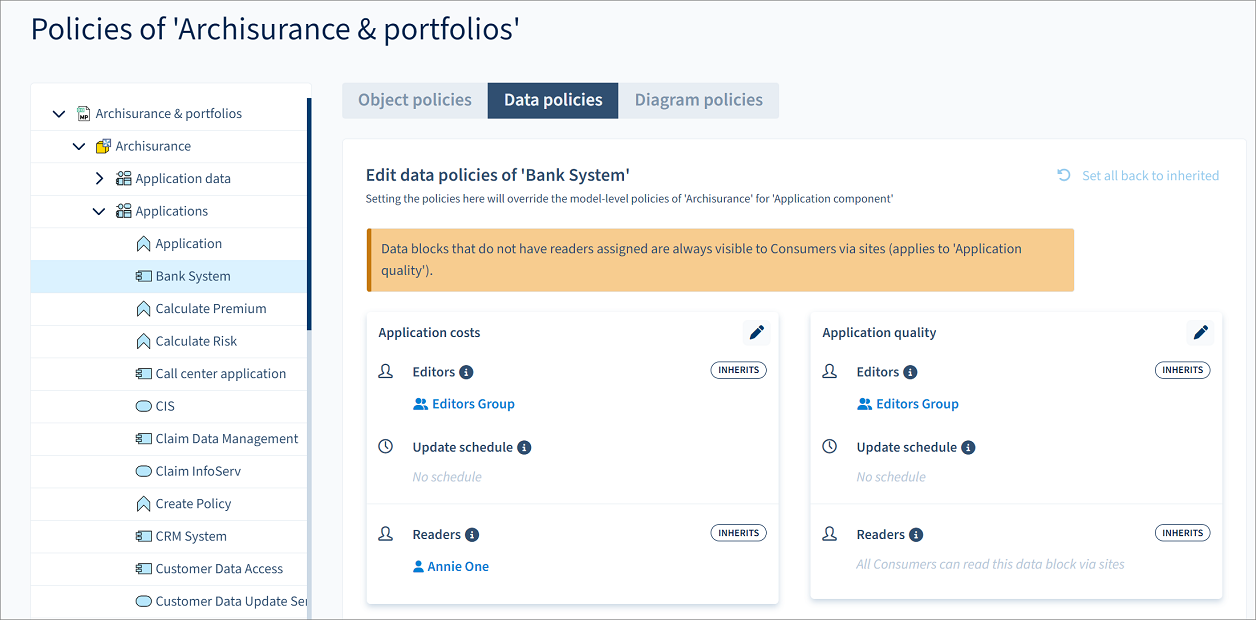This screenshot has width=1256, height=620.
Task: Open the Diagram policies tab
Action: (x=698, y=100)
